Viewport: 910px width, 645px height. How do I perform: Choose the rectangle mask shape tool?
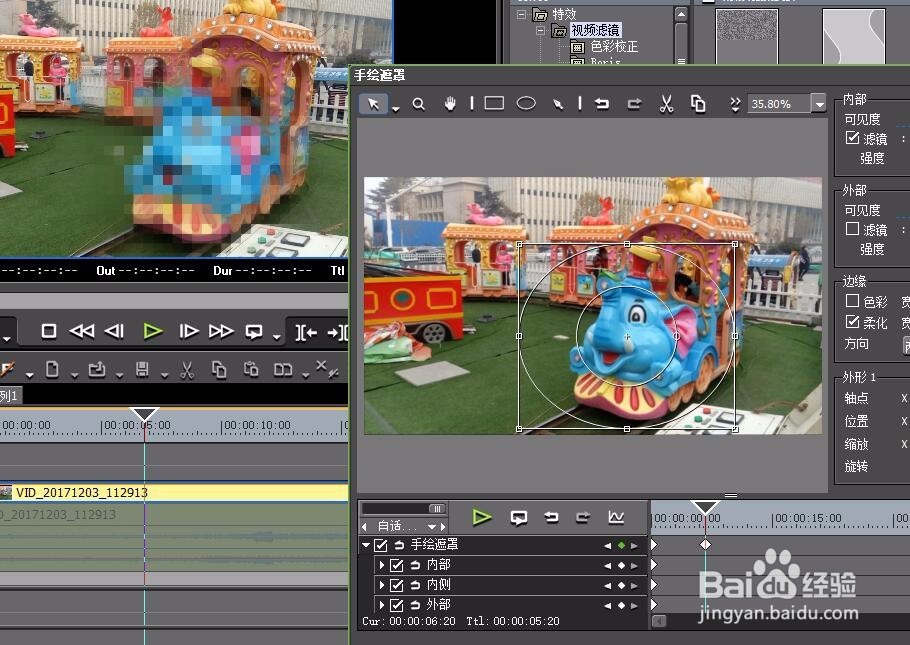coord(494,103)
